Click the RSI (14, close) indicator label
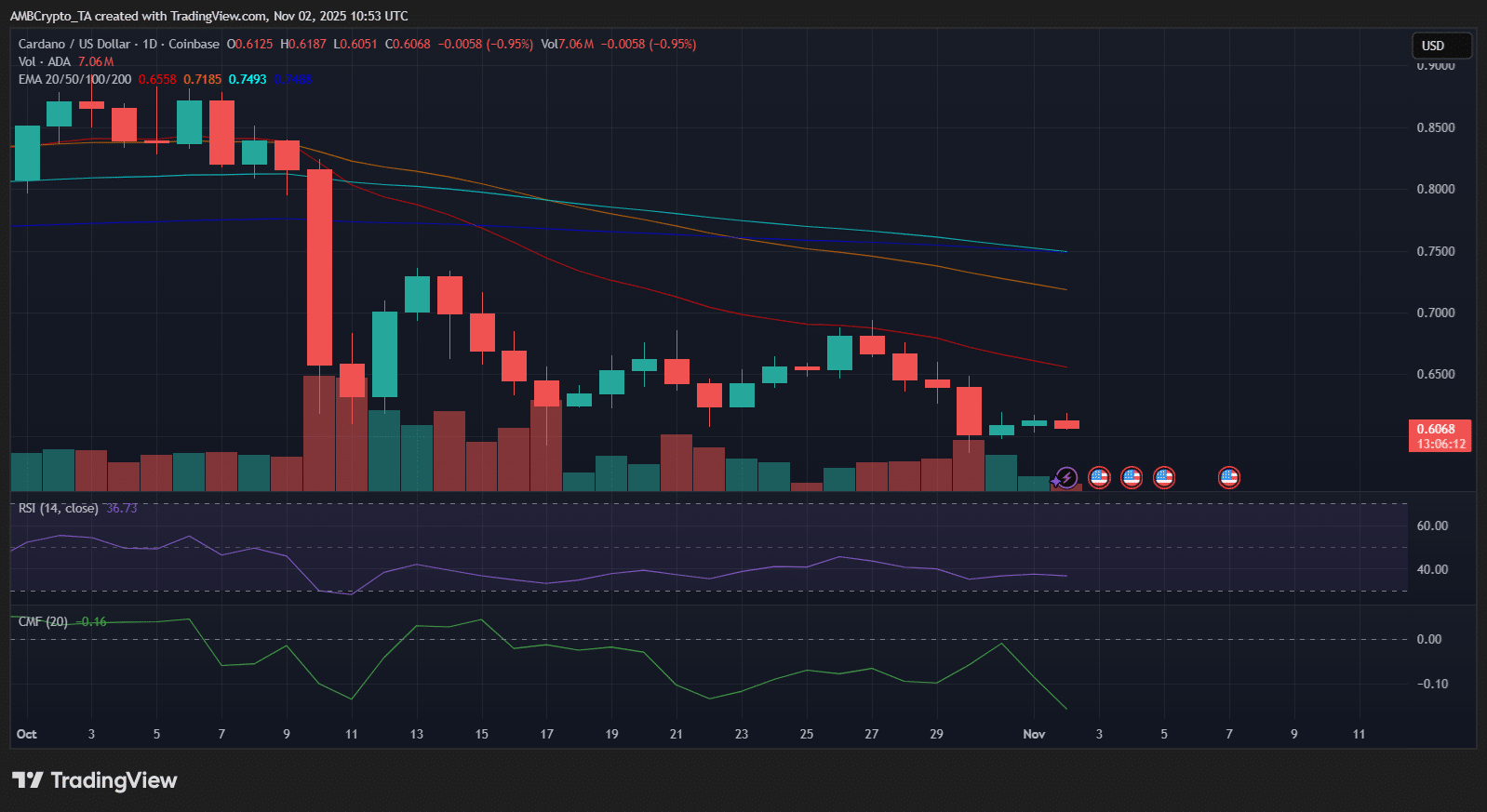This screenshot has width=1487, height=812. coord(58,508)
